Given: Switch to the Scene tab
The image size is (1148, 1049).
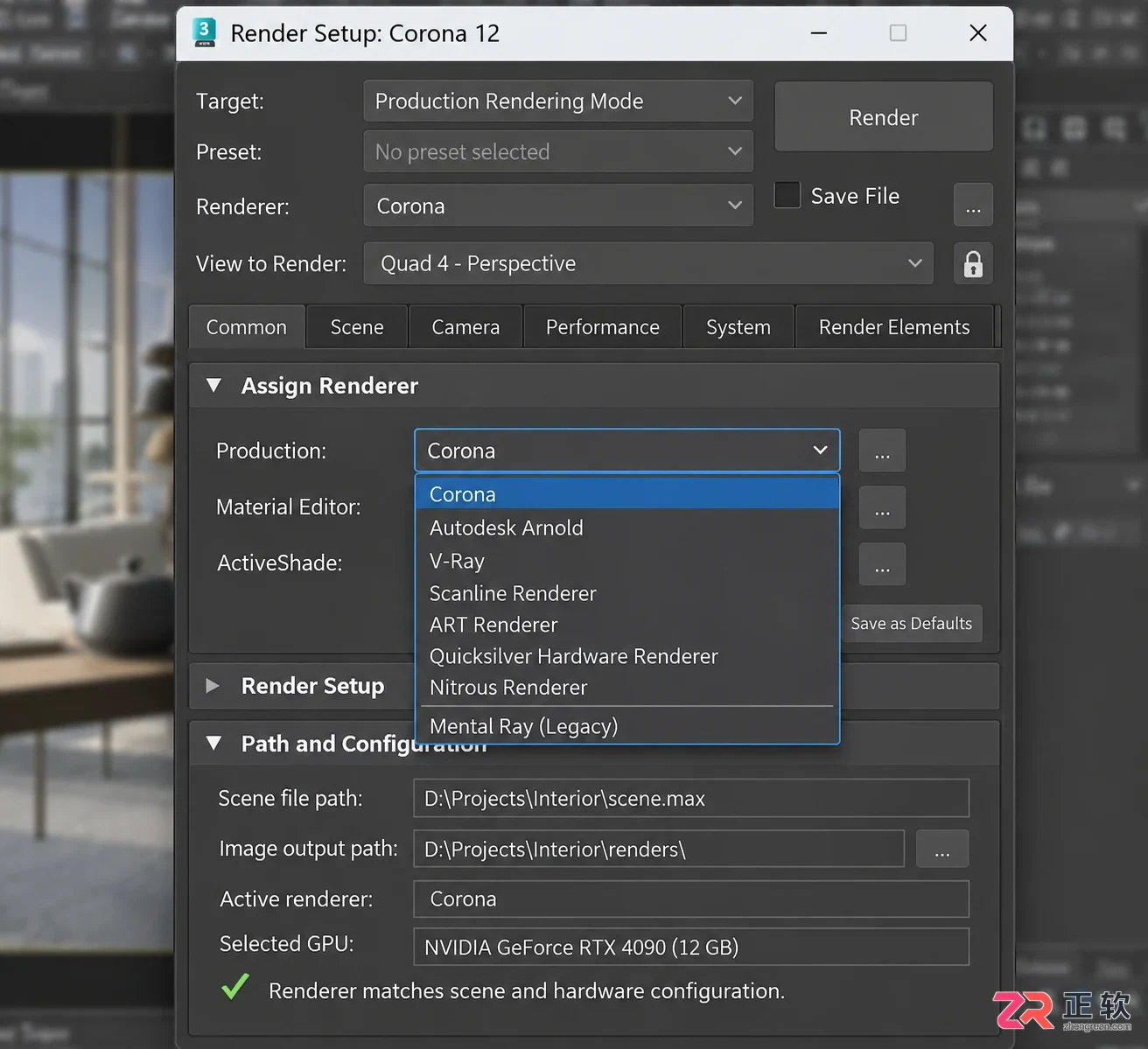Looking at the screenshot, I should pyautogui.click(x=357, y=327).
